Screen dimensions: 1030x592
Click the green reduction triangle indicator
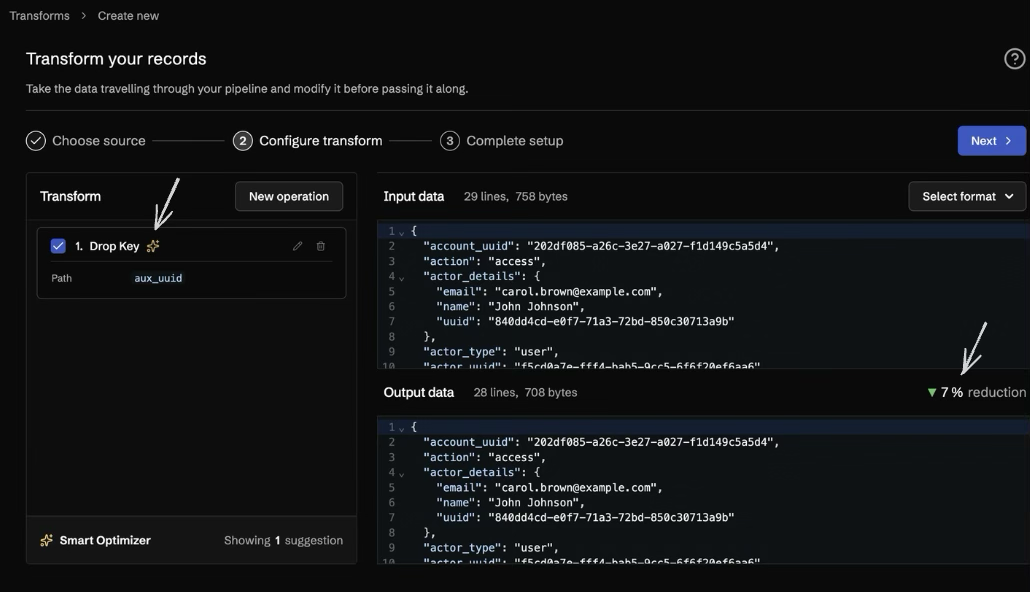(x=932, y=393)
